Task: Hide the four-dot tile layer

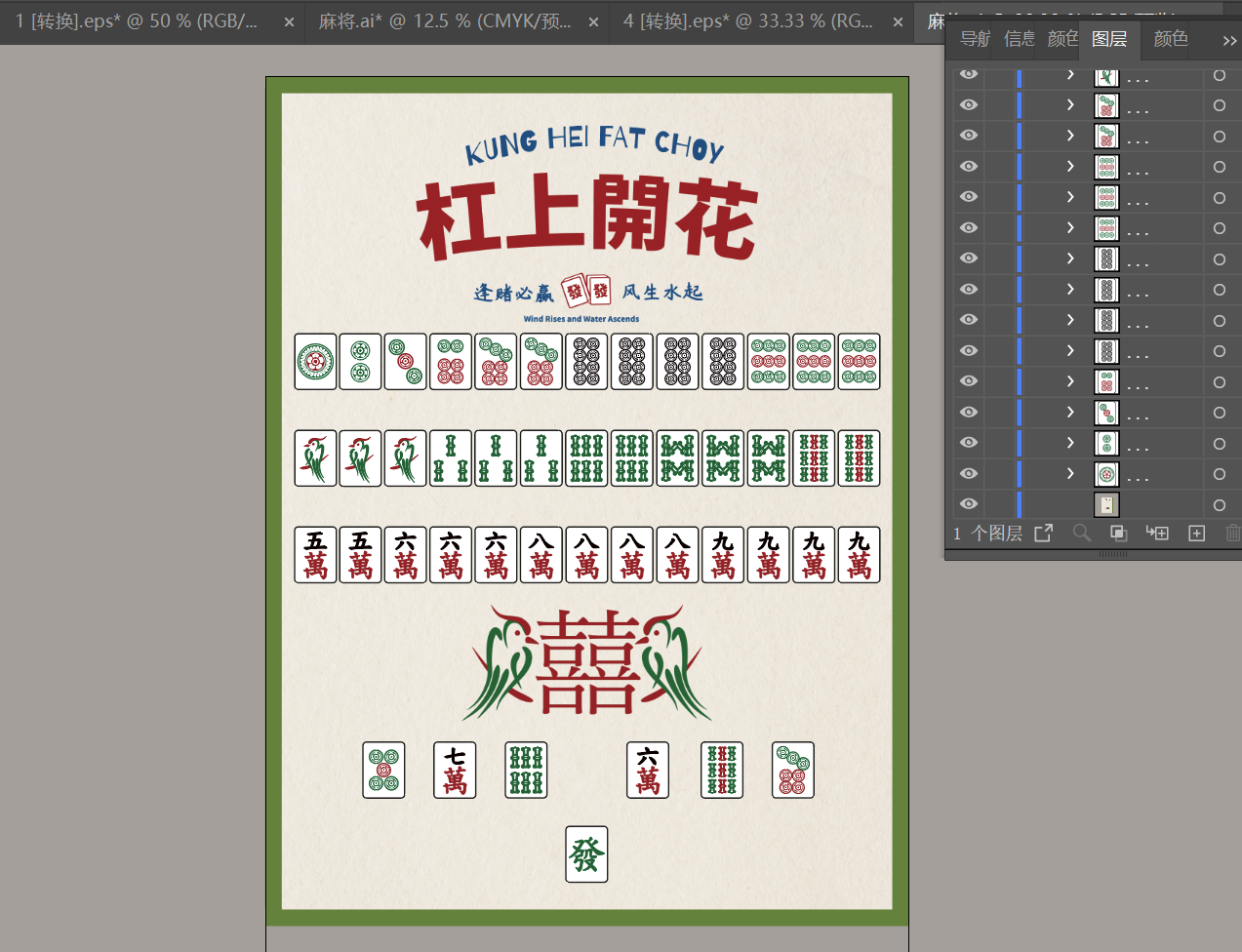Action: point(968,381)
